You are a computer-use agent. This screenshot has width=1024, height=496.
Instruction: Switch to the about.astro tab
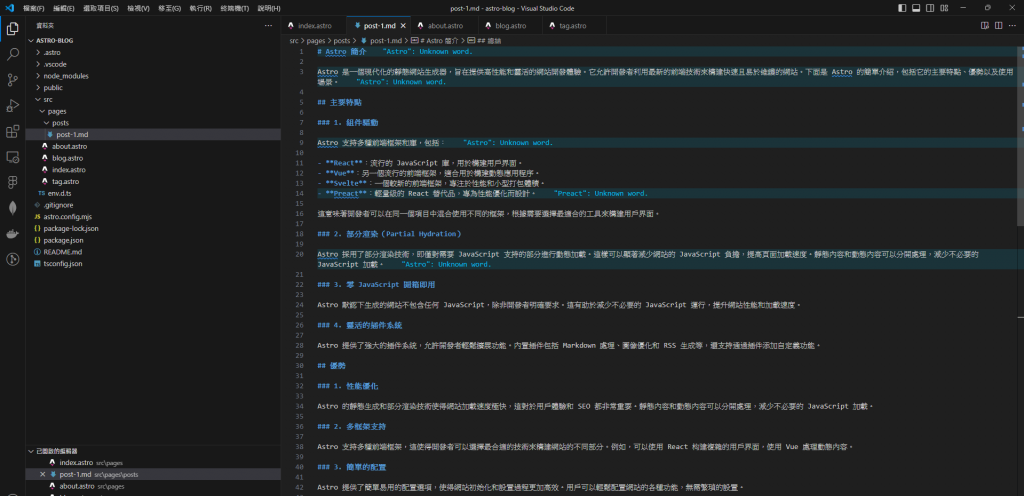tap(445, 26)
